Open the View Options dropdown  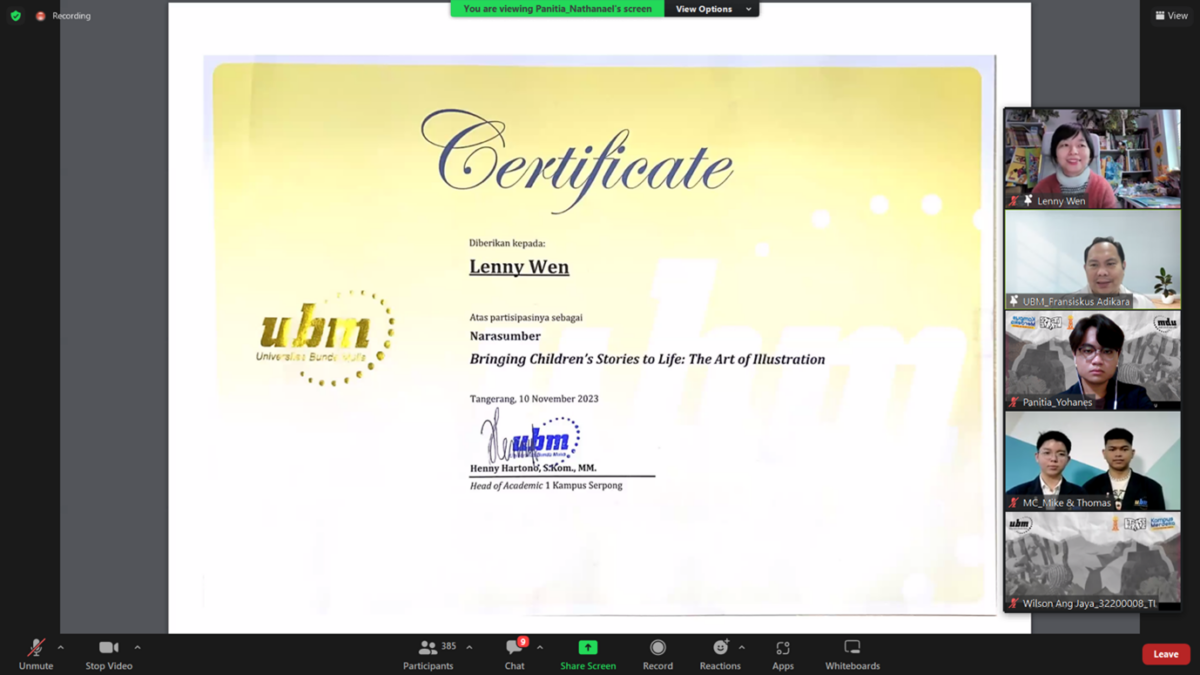point(711,9)
